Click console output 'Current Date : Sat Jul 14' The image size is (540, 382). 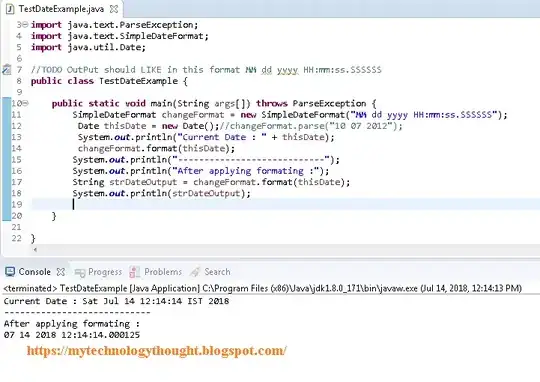pos(116,301)
